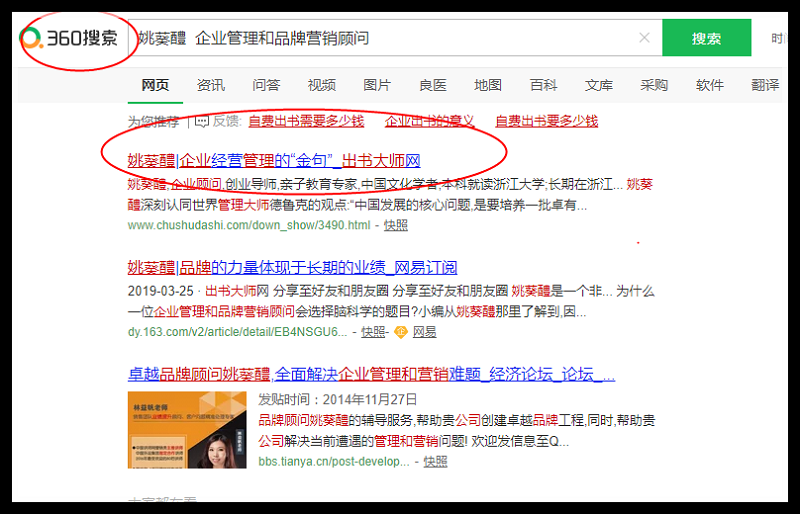
Task: Go to the 地图 tab
Action: [x=488, y=85]
